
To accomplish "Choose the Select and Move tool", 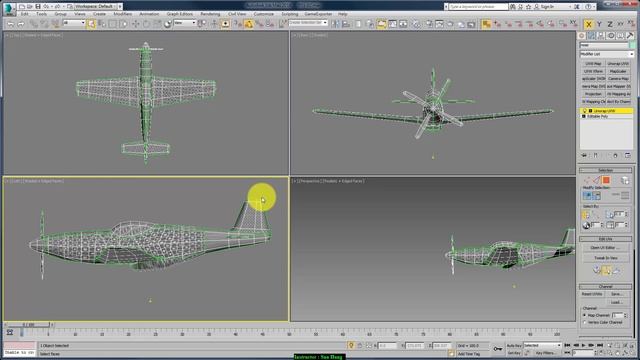I will [x=136, y=24].
